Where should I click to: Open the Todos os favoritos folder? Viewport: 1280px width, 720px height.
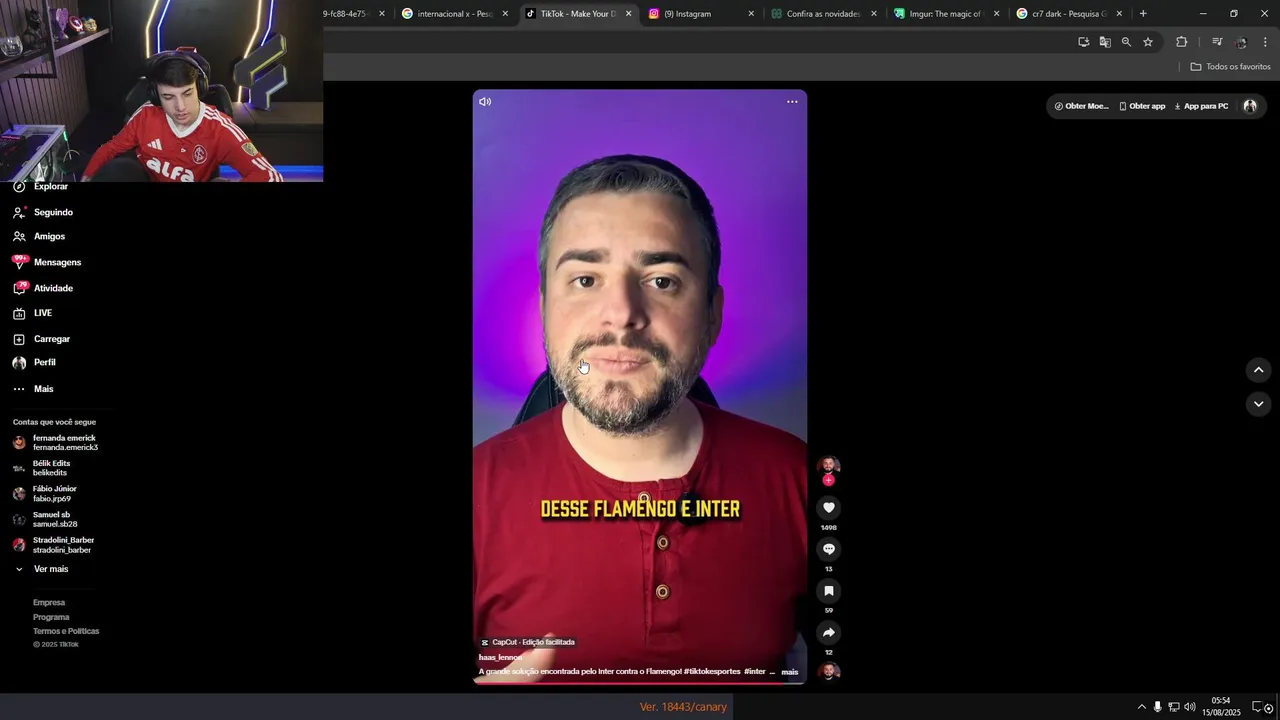coord(1230,67)
